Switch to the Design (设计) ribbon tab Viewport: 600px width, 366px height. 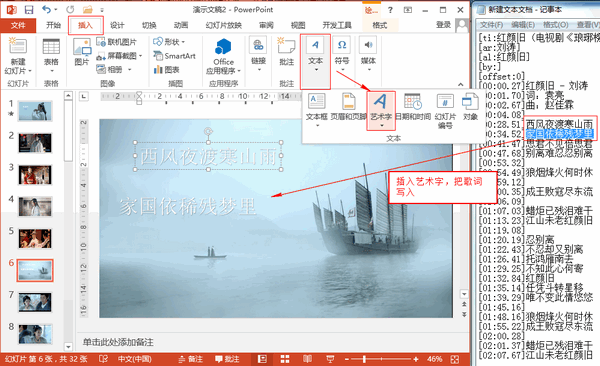click(x=117, y=25)
